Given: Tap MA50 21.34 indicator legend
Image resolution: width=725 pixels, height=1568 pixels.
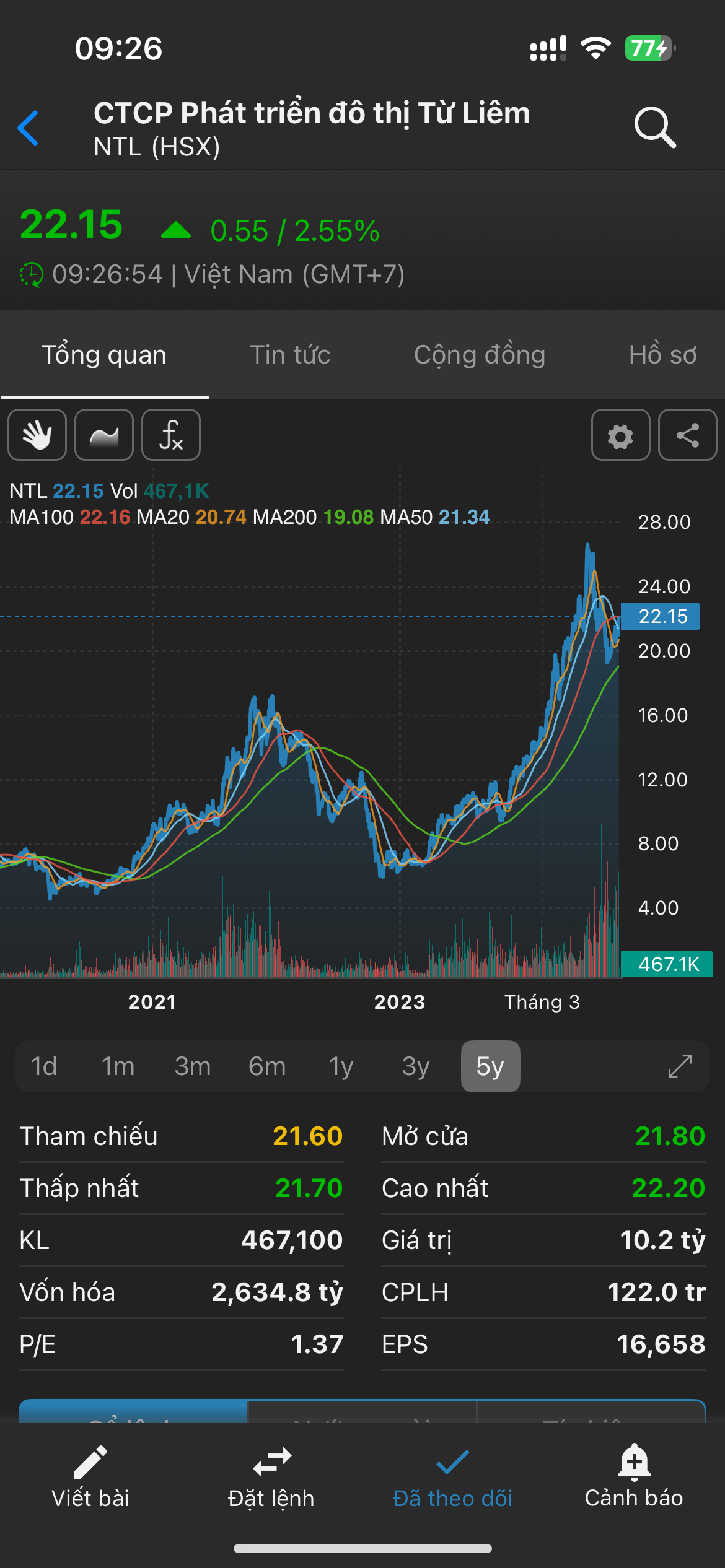Looking at the screenshot, I should pos(435,516).
